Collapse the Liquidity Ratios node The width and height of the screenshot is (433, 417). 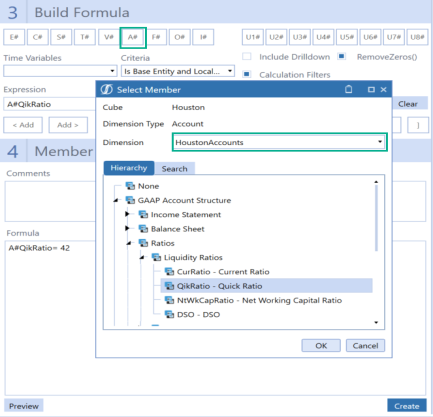pyautogui.click(x=142, y=257)
